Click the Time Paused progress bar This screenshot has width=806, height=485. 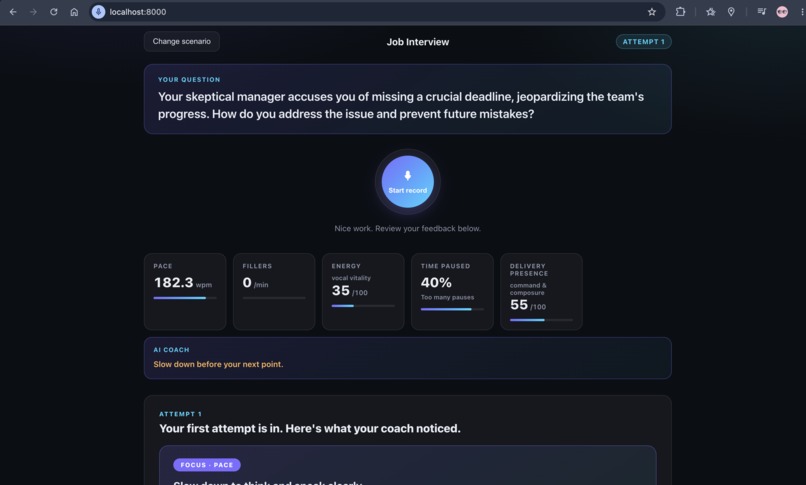(x=452, y=309)
